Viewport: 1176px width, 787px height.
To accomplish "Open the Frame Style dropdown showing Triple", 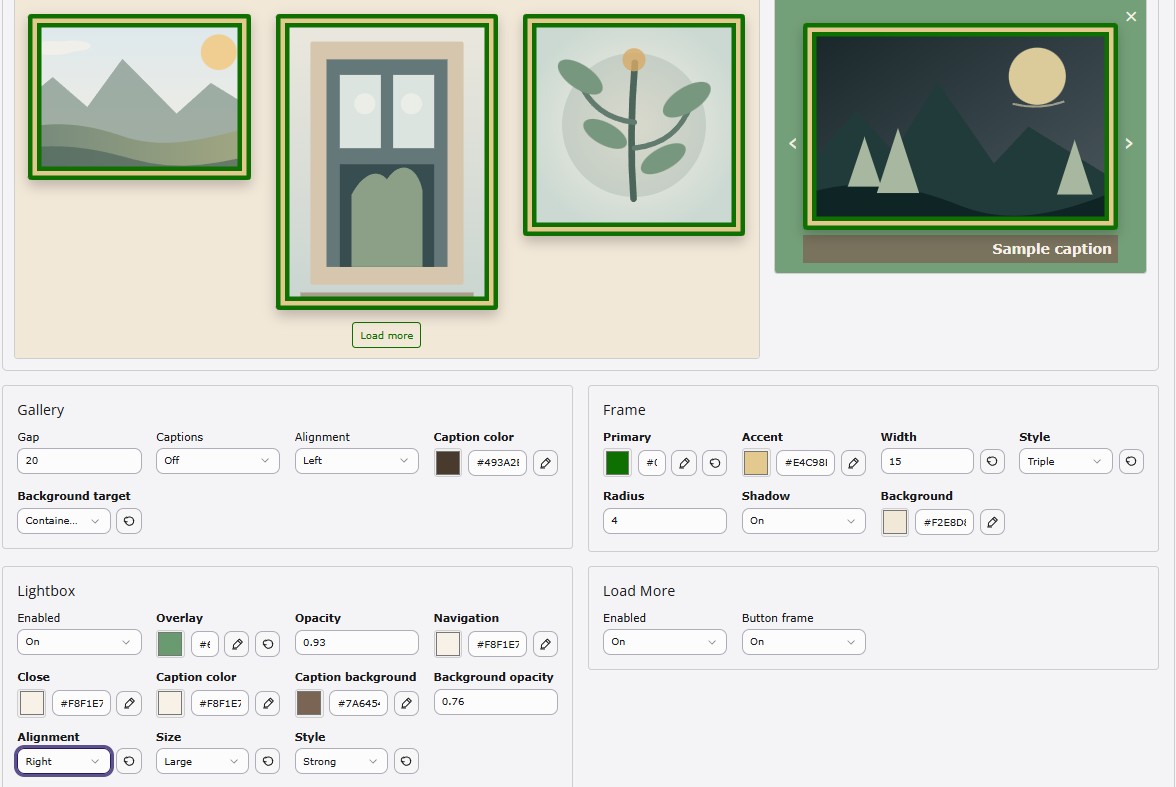I will tap(1065, 461).
